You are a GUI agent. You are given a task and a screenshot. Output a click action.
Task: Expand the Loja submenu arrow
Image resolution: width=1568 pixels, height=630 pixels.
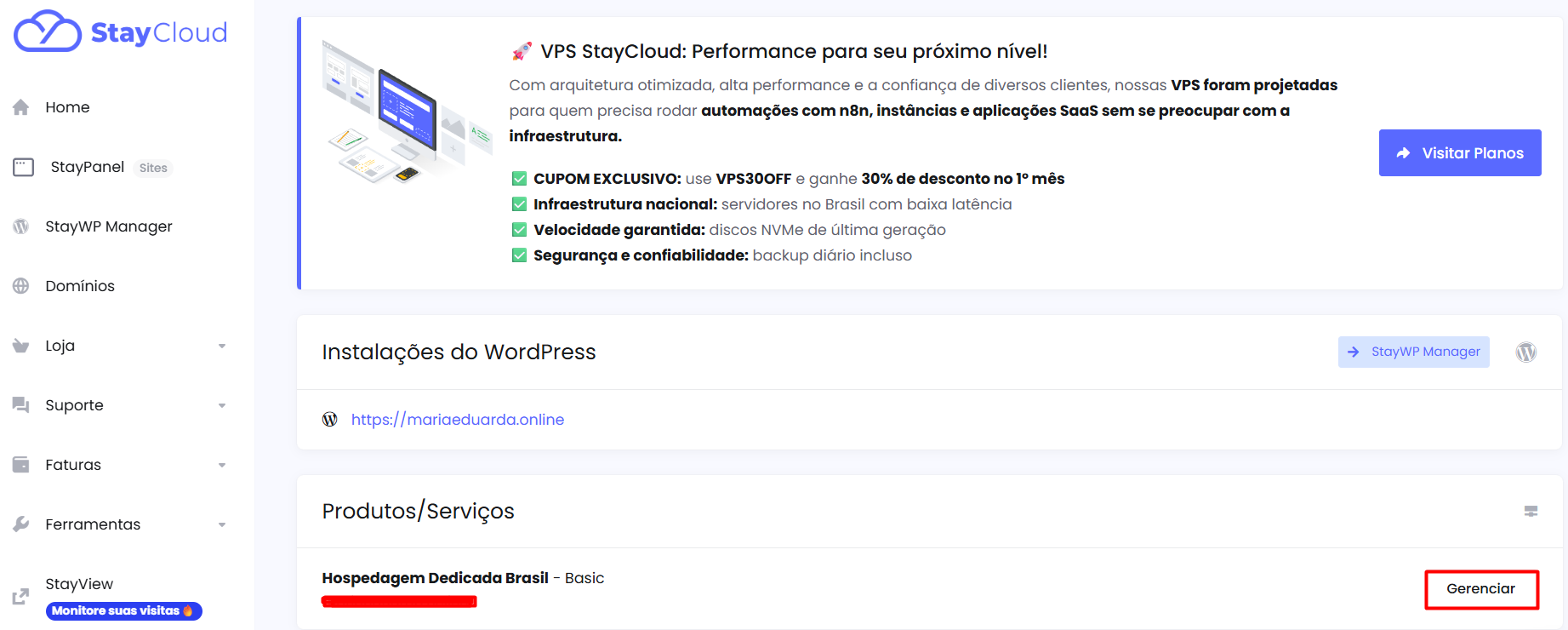222,346
